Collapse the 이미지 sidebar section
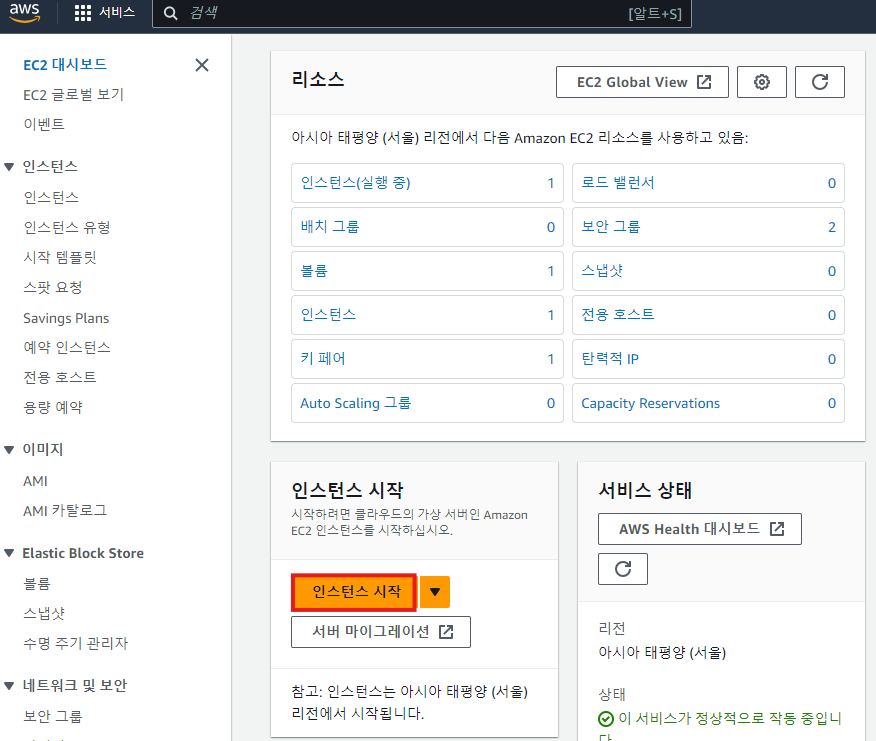Screen dimensions: 876x741 [9, 449]
